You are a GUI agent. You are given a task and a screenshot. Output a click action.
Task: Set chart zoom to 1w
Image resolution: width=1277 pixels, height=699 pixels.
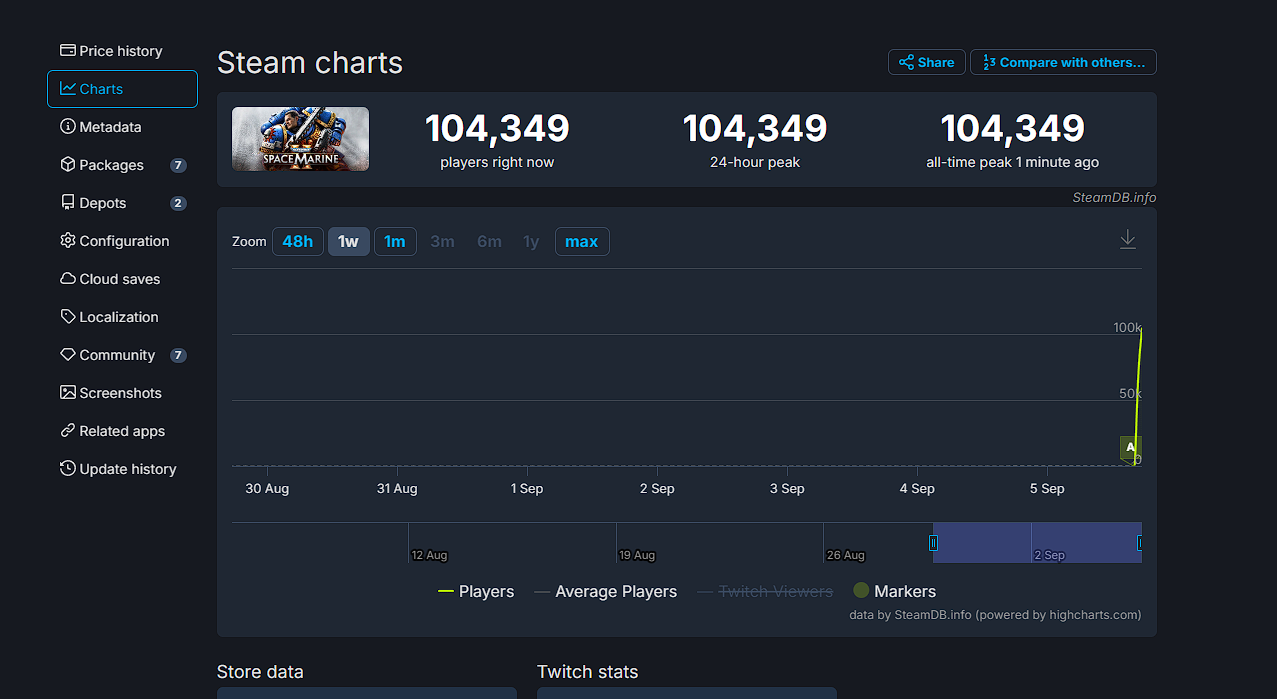coord(348,241)
